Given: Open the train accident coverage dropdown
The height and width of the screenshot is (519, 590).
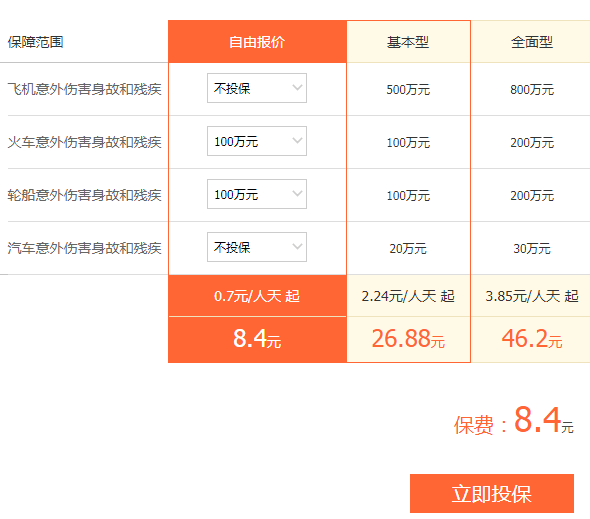Looking at the screenshot, I should pyautogui.click(x=257, y=141).
